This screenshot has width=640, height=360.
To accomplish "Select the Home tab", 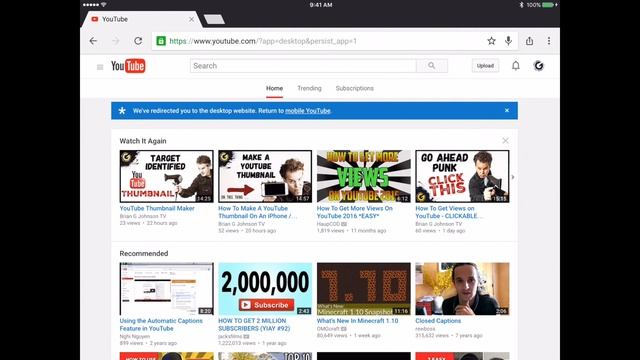I will coord(274,88).
